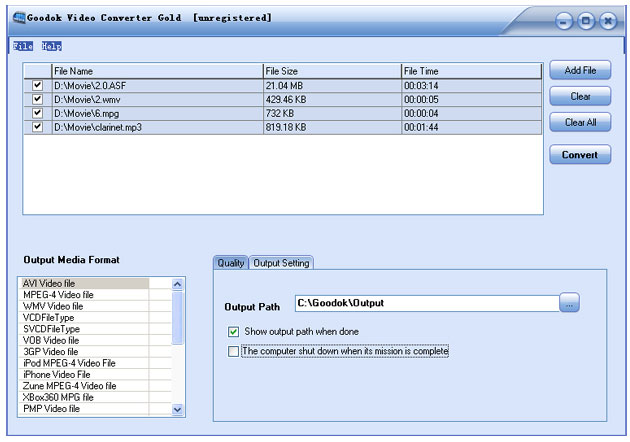The height and width of the screenshot is (442, 630).
Task: Select 3GP Video file format
Action: (84, 352)
